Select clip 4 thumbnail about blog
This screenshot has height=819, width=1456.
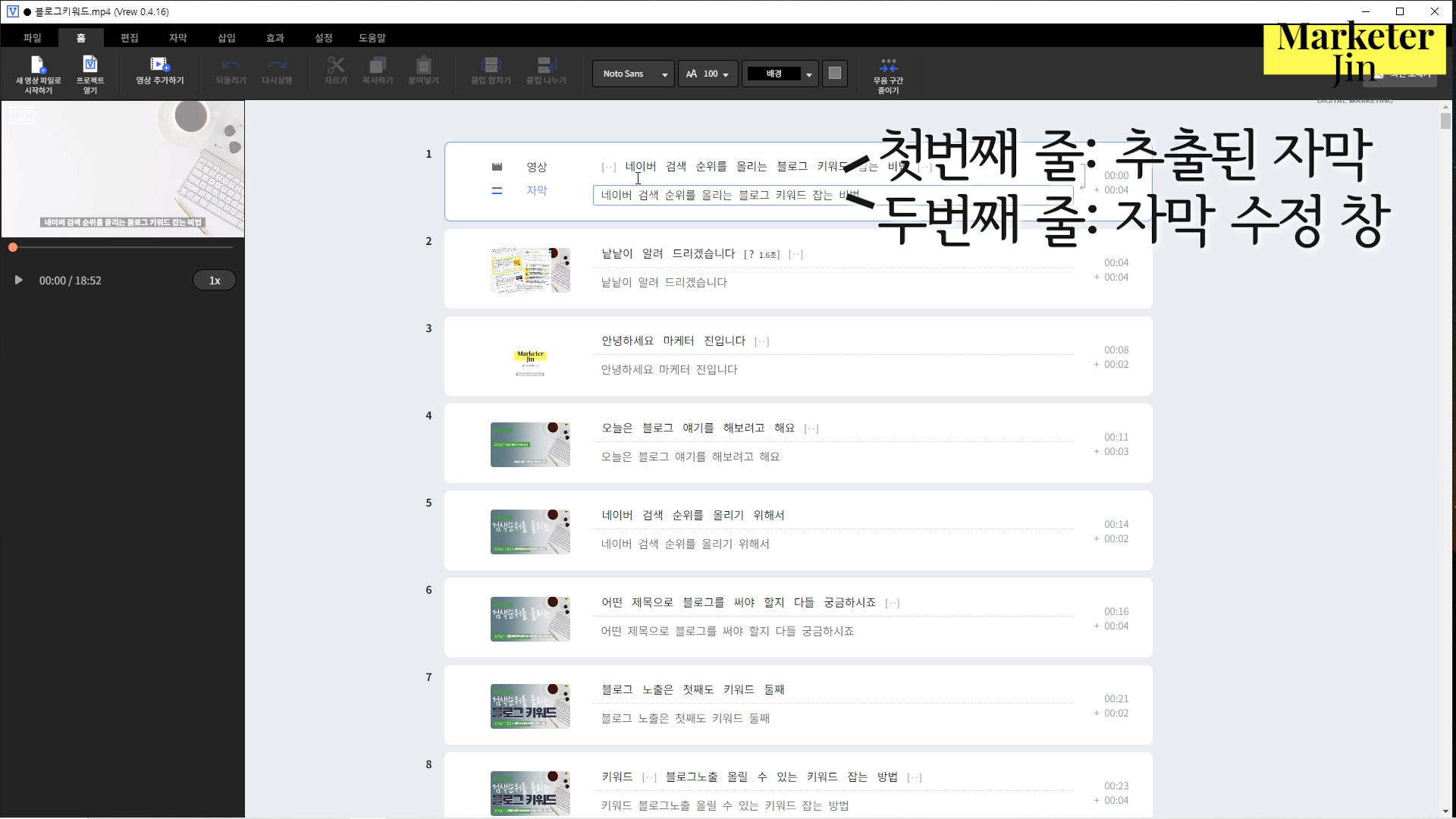pyautogui.click(x=530, y=444)
